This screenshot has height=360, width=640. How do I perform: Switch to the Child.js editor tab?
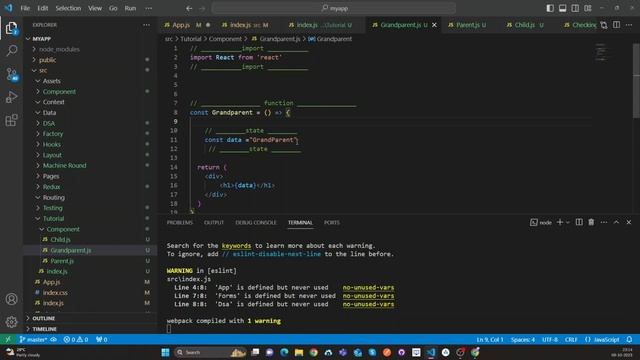pos(524,25)
